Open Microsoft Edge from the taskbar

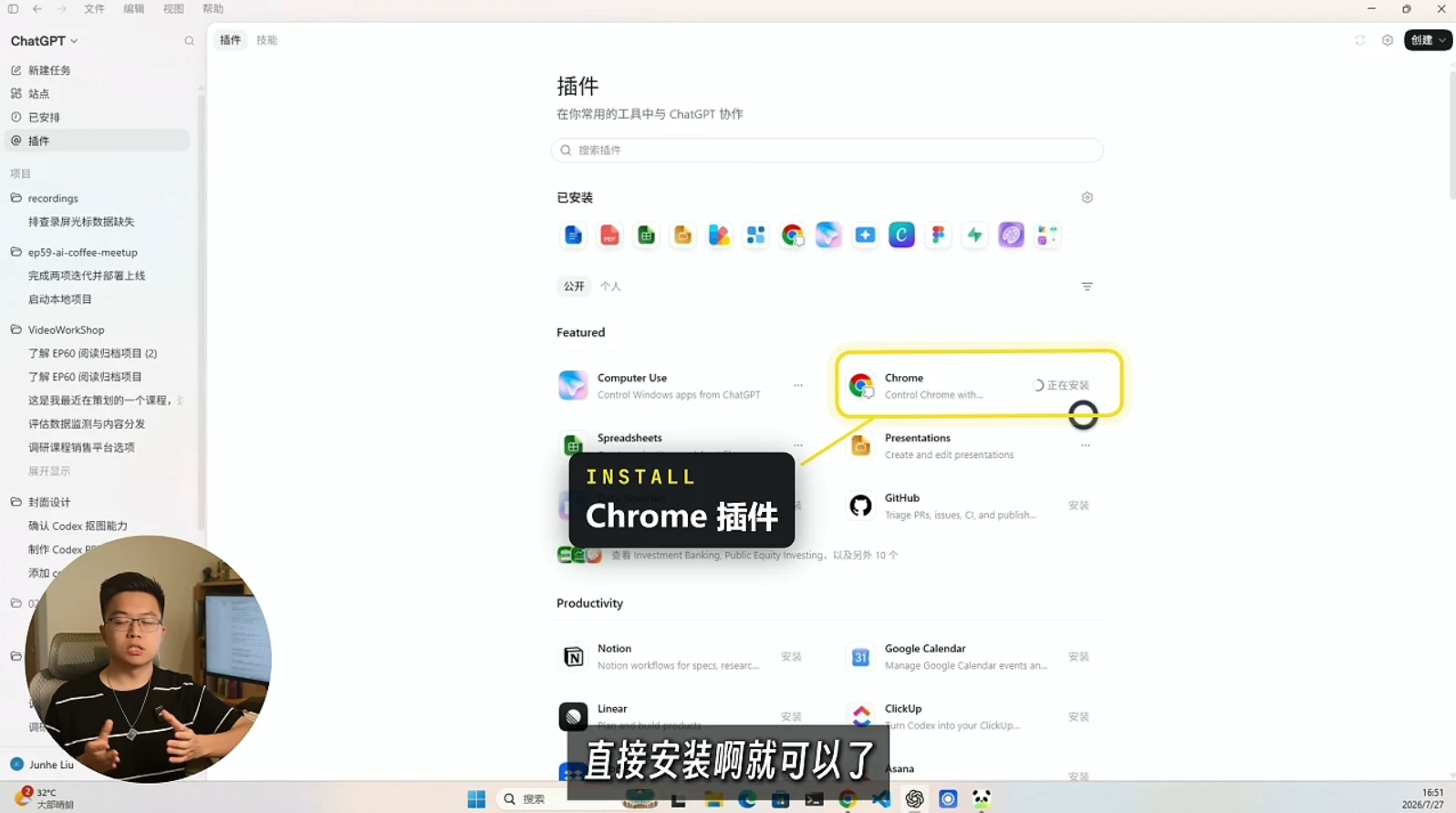[747, 799]
